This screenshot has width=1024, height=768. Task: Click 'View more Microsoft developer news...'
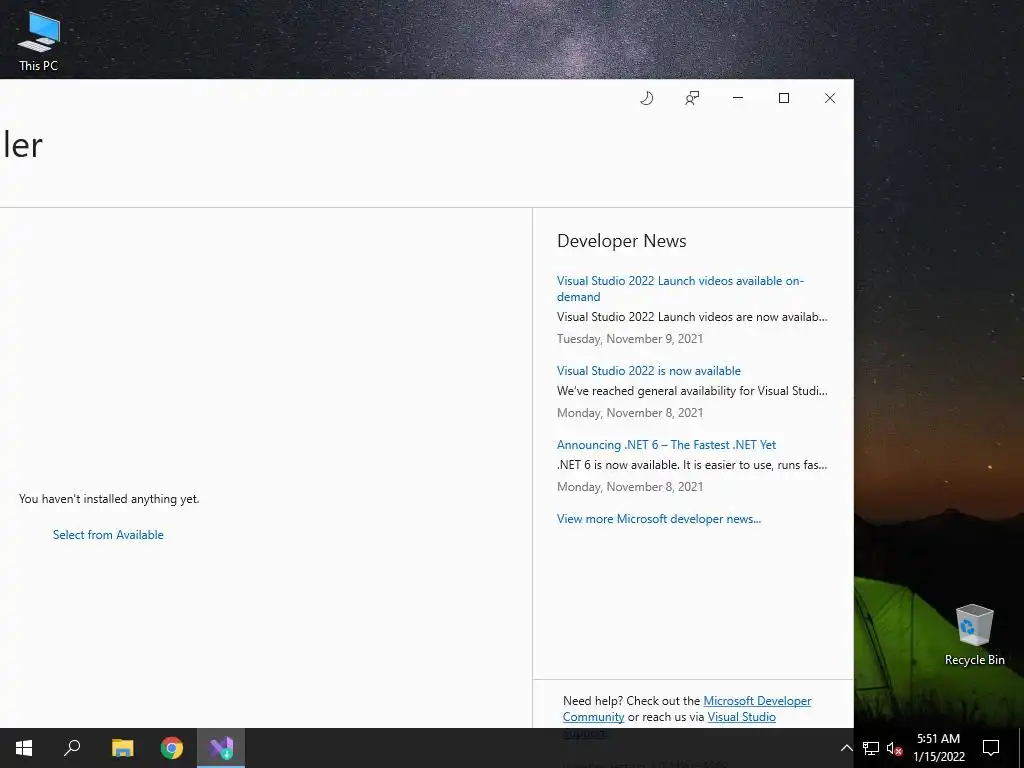tap(658, 519)
